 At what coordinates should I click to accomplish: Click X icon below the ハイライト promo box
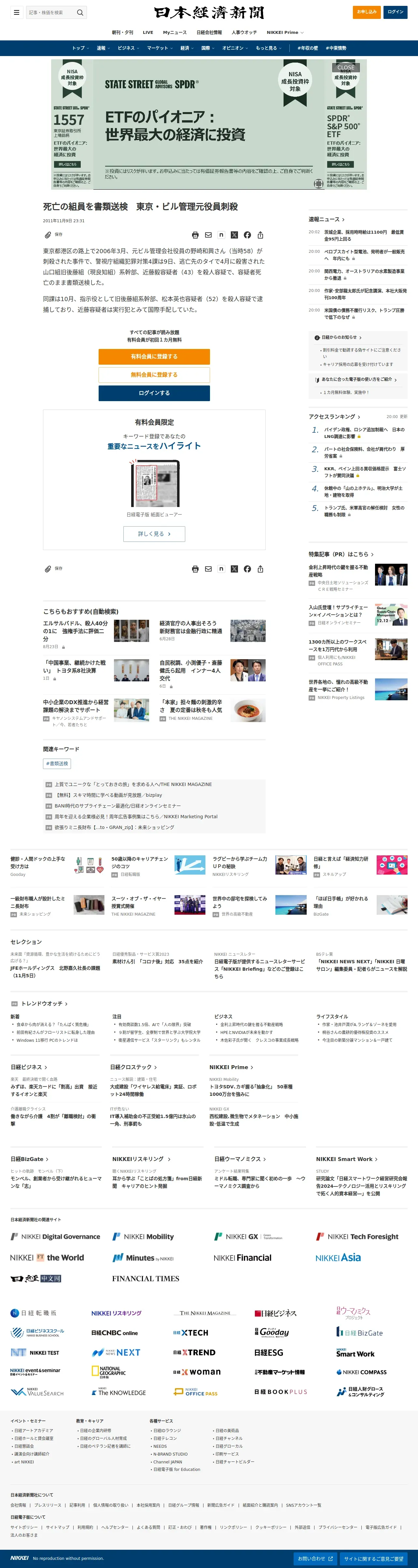coord(234,569)
